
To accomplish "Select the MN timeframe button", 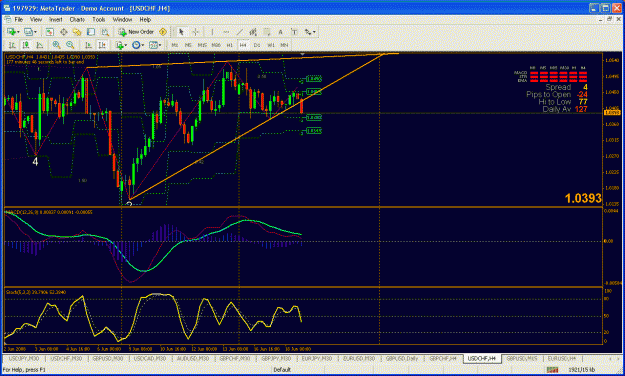I will click(x=284, y=45).
